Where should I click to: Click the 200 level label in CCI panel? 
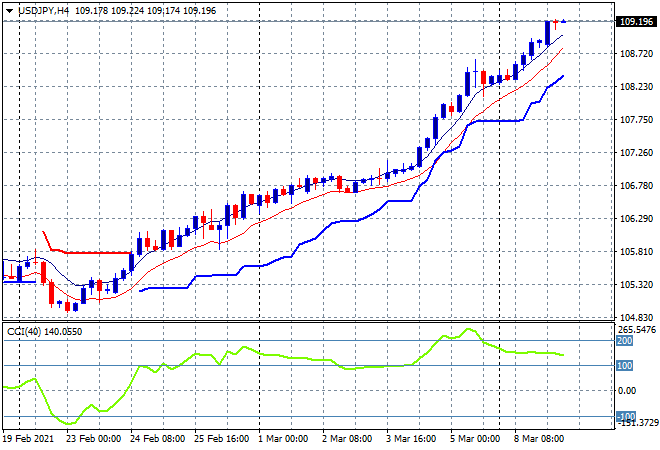point(624,341)
